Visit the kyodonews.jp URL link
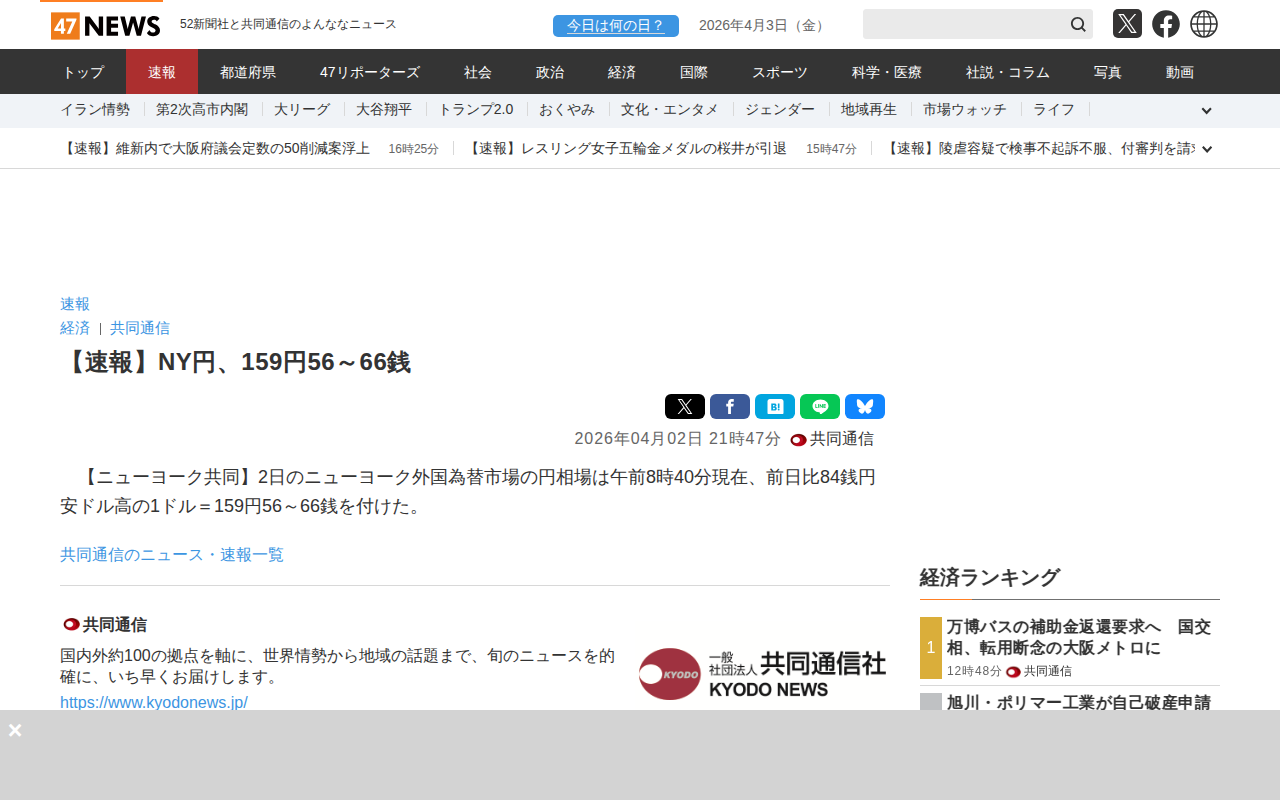Screen dimensions: 1280x800 tap(154, 702)
